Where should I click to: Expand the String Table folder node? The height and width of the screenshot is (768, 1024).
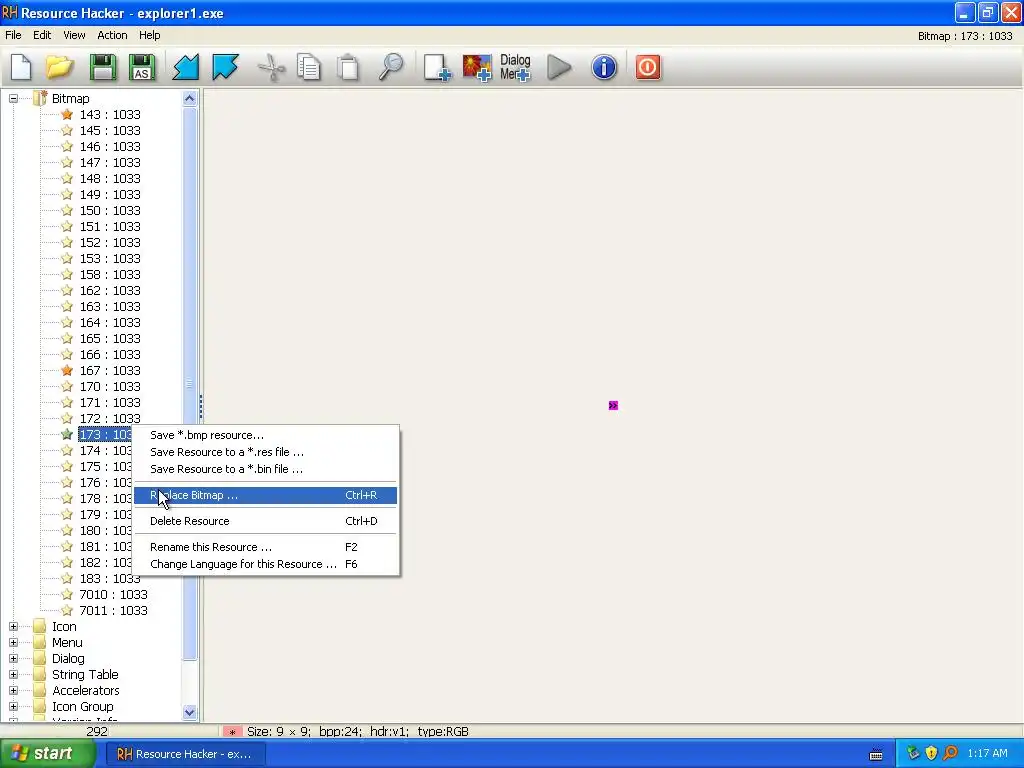pos(13,675)
